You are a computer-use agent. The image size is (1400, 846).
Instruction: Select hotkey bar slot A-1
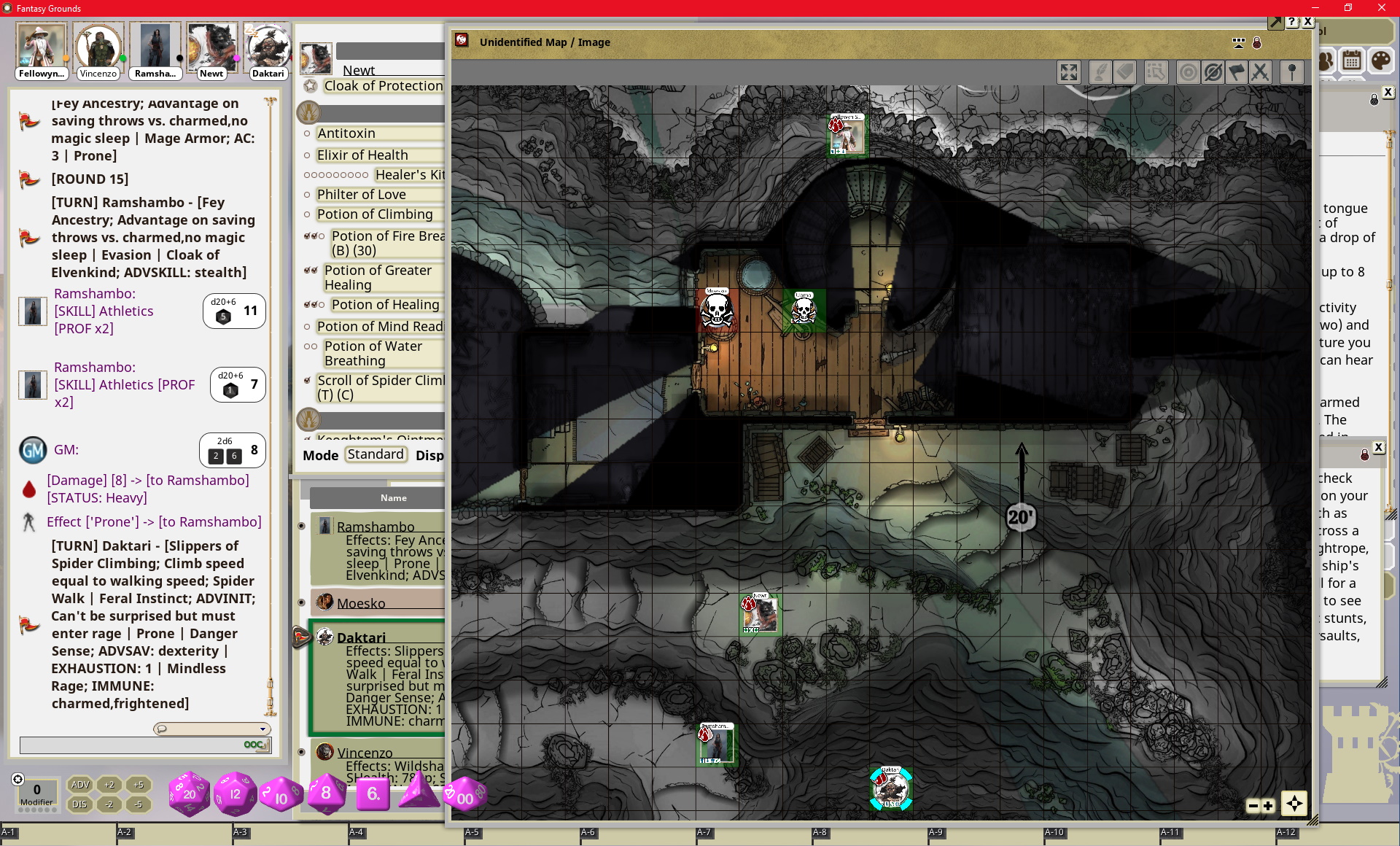click(58, 836)
